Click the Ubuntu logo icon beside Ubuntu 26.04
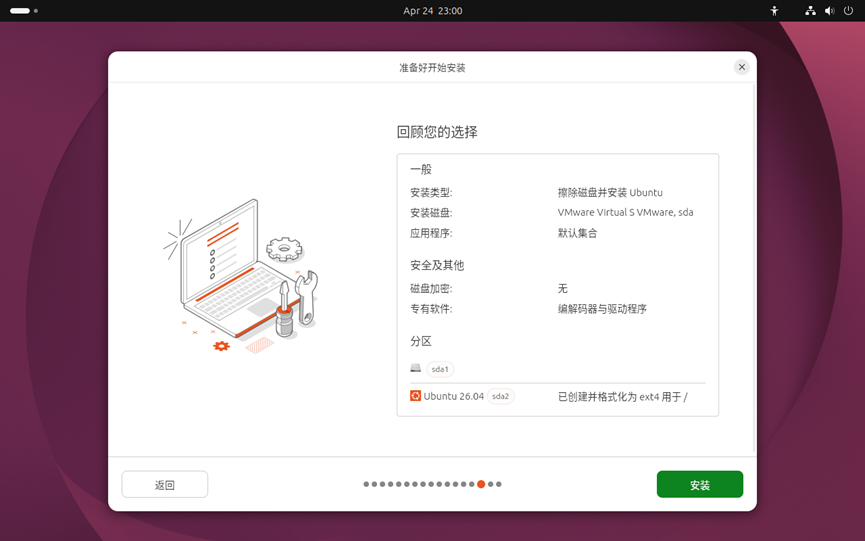This screenshot has height=541, width=865. (415, 395)
